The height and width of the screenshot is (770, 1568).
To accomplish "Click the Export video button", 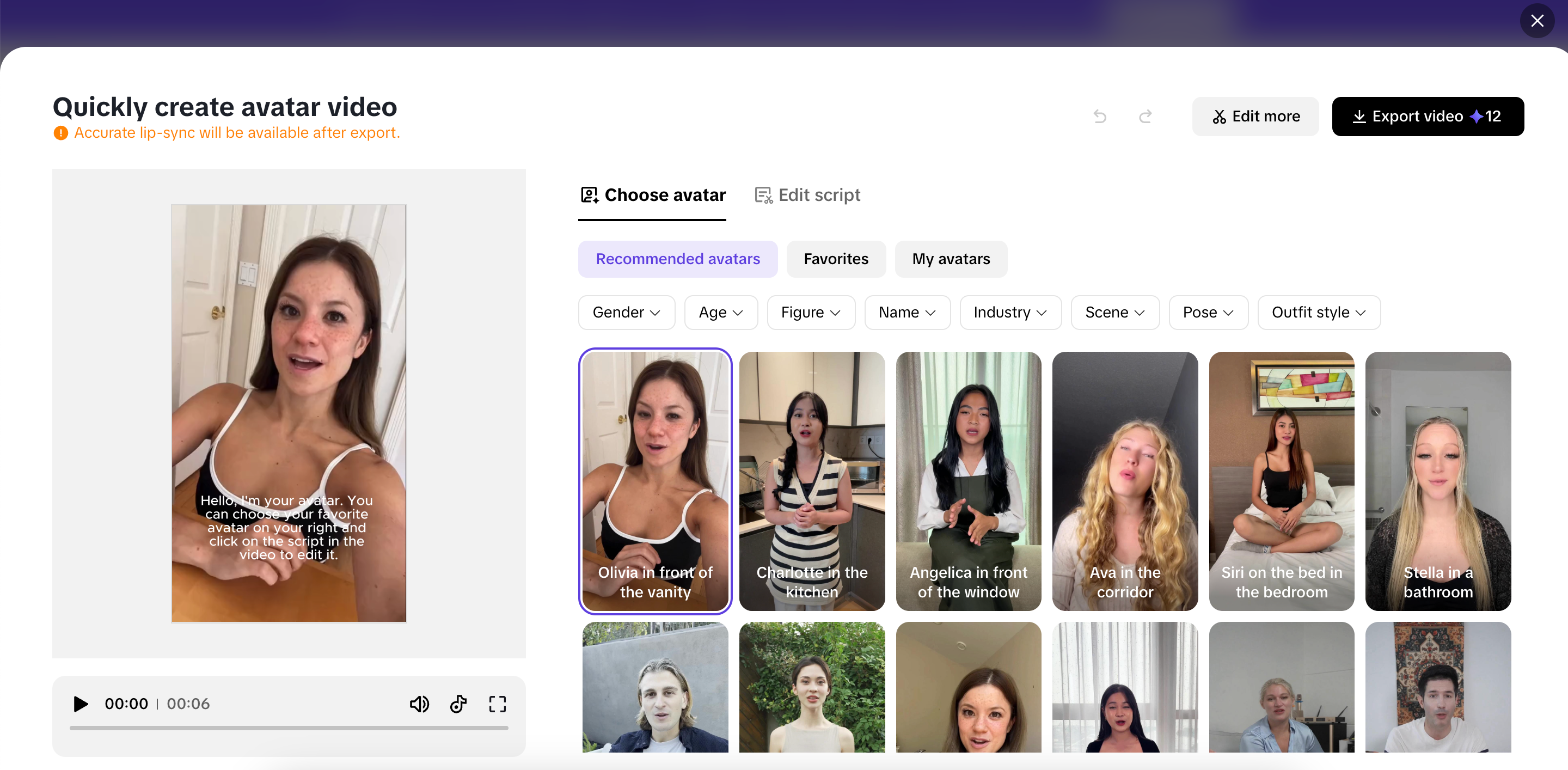I will tap(1428, 116).
